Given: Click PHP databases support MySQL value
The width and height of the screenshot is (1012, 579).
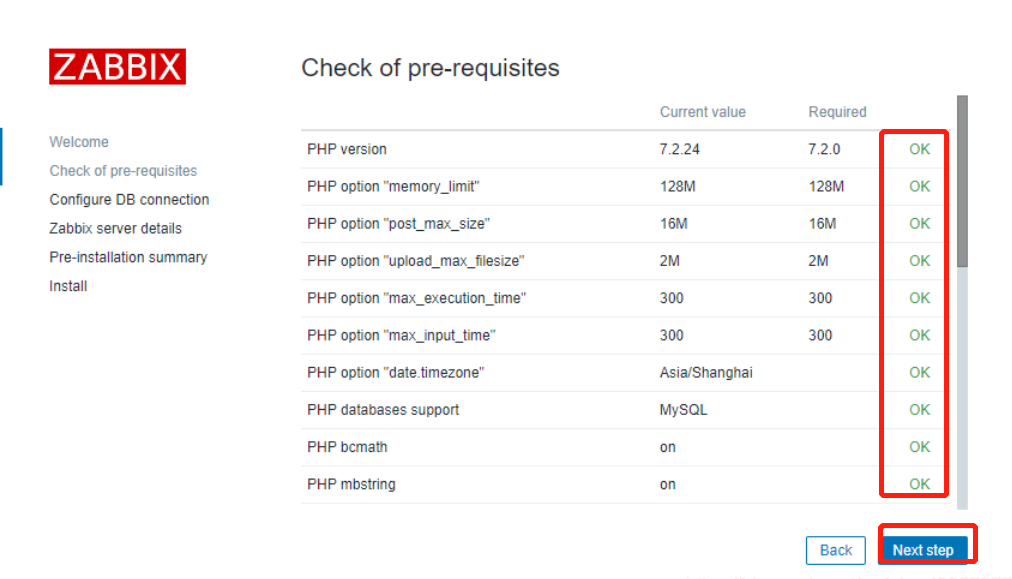Looking at the screenshot, I should (x=683, y=410).
